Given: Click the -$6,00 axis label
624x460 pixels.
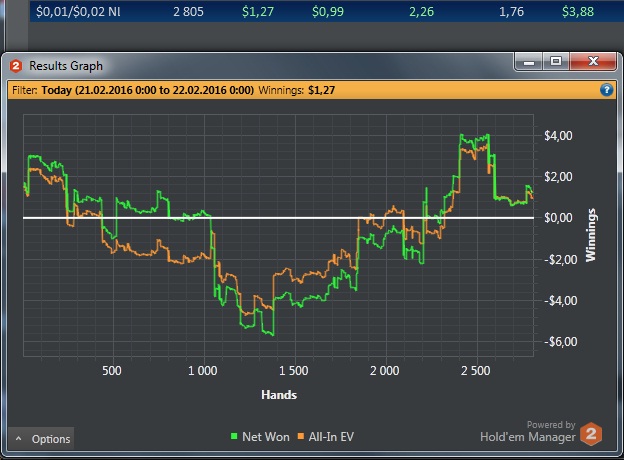Looking at the screenshot, I should coord(560,341).
